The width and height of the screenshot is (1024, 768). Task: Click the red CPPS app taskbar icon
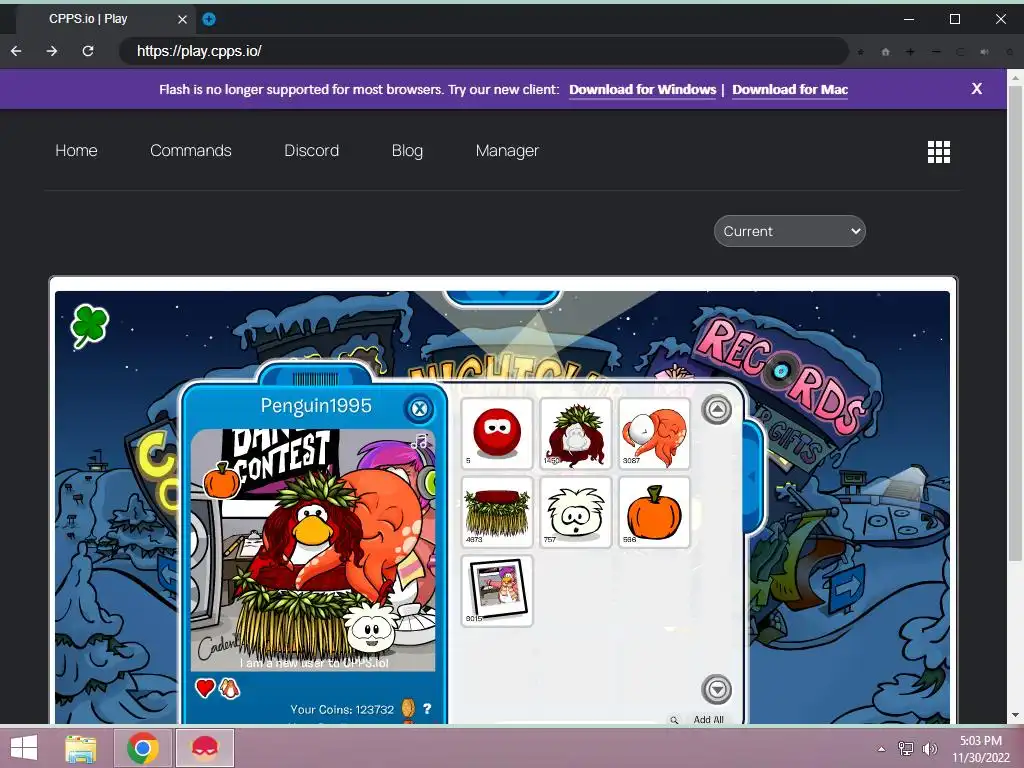pos(204,748)
